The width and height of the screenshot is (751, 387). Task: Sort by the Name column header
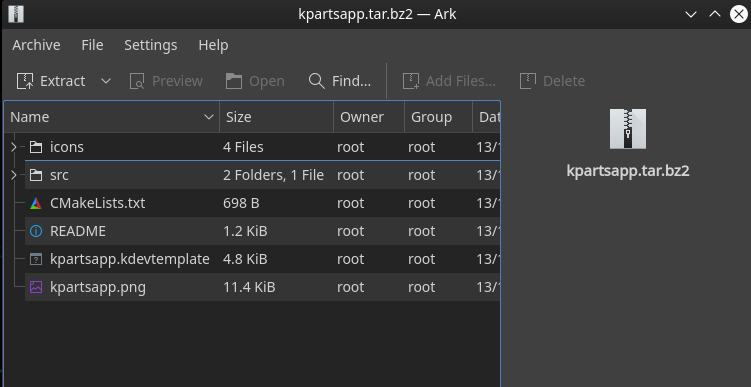click(x=112, y=117)
